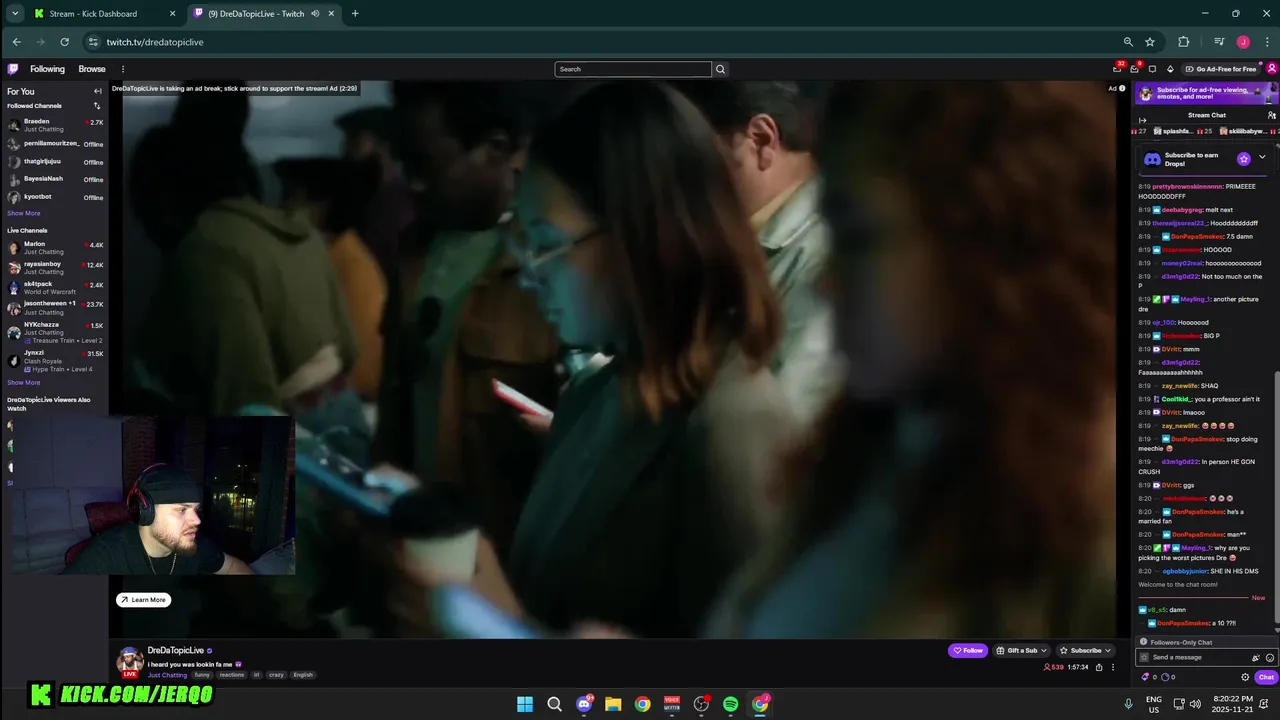Open the Twitch home logo
The image size is (1280, 720).
tap(13, 69)
